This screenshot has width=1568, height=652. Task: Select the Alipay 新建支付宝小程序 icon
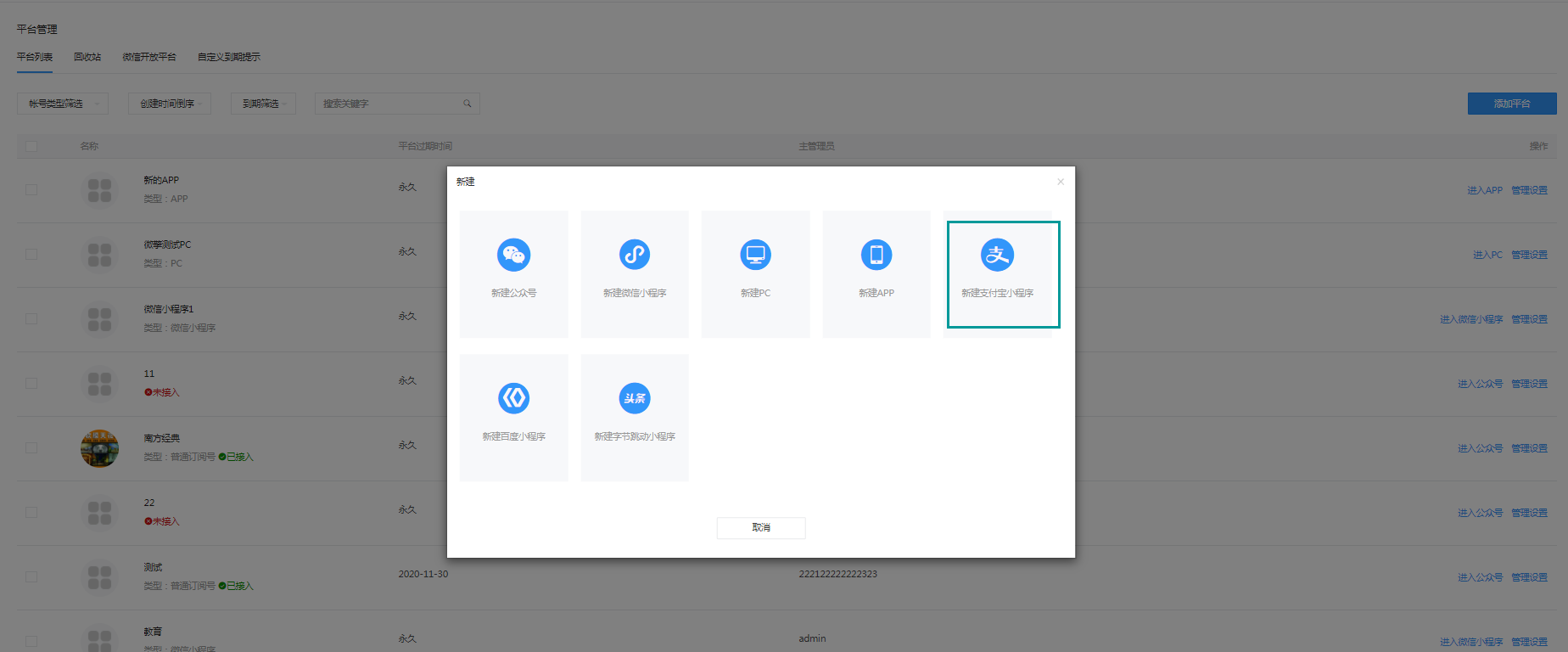tap(998, 255)
